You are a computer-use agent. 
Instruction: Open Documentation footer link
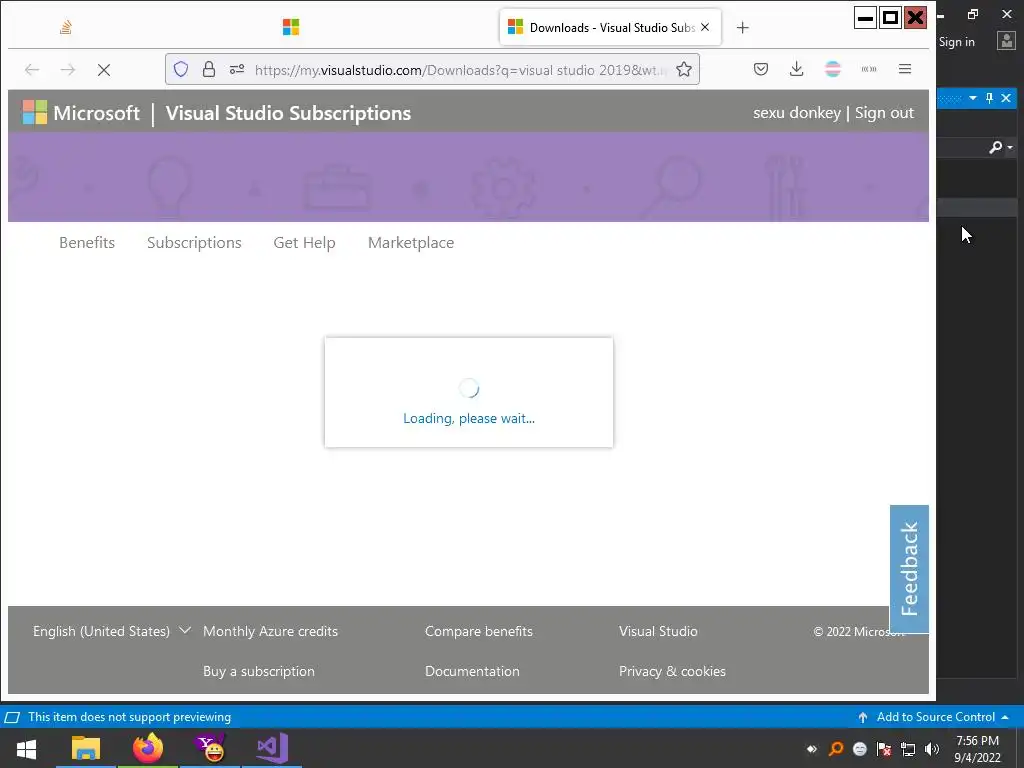[472, 671]
